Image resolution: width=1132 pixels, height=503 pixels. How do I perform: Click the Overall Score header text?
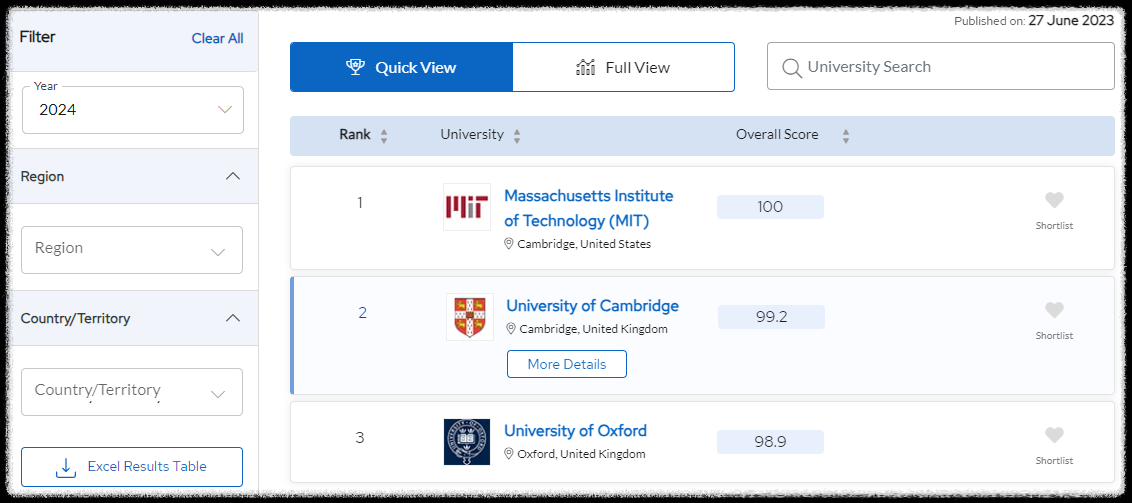point(777,134)
